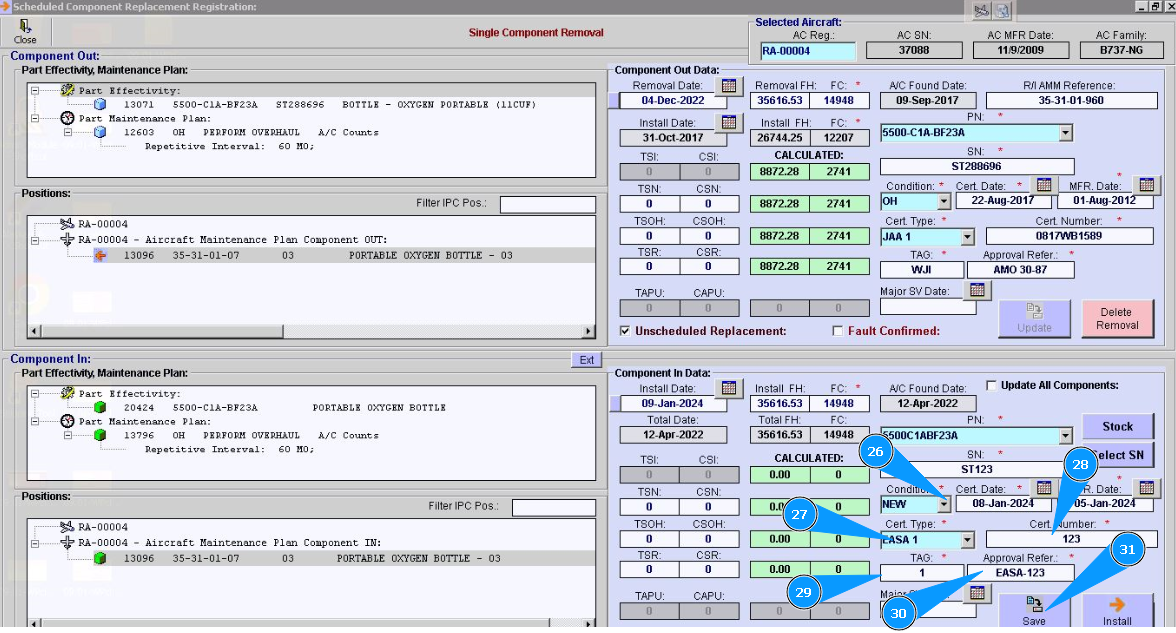Open Component In Install Date calendar

tap(729, 388)
